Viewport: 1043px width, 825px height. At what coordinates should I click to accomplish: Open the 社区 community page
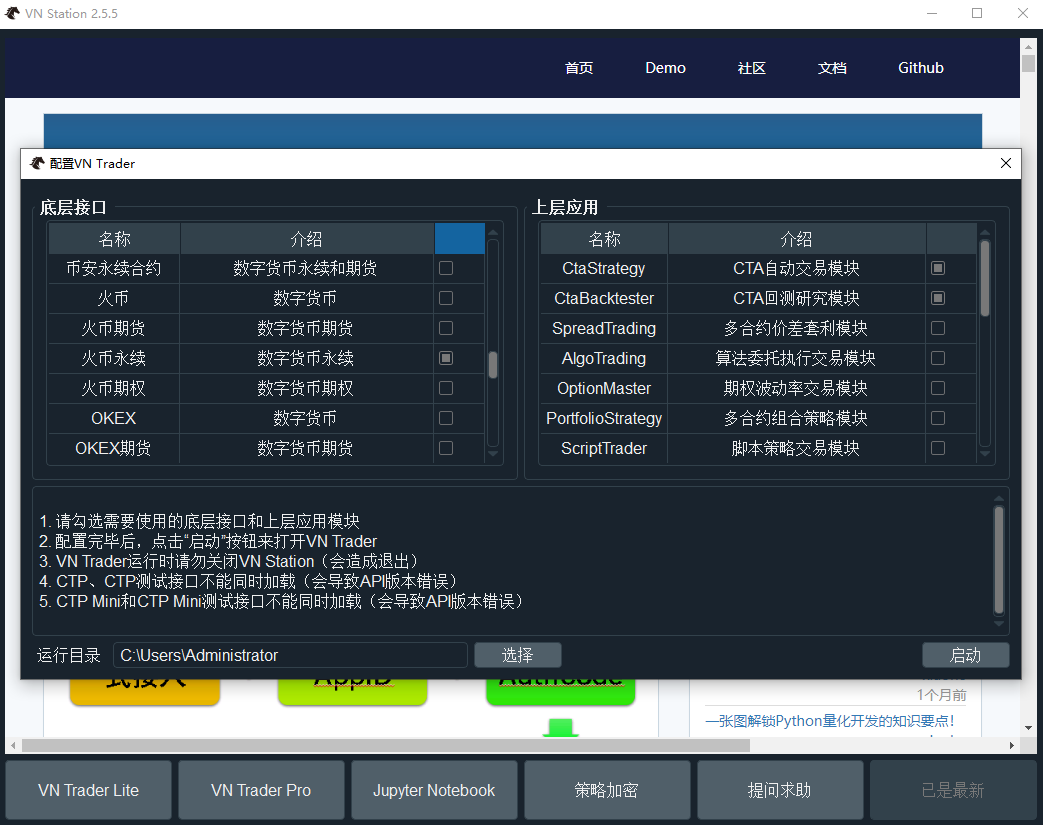point(751,67)
